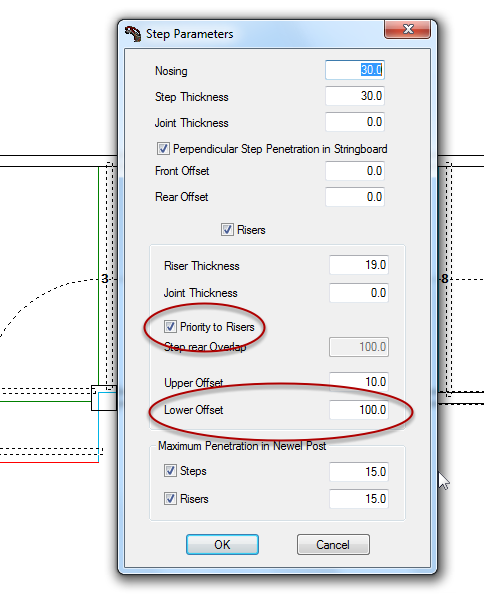Focus the Front Offset input field
The height and width of the screenshot is (598, 484).
coord(355,171)
